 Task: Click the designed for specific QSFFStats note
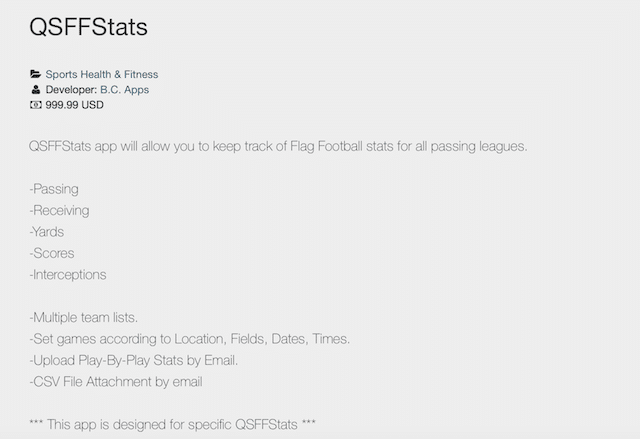pos(172,424)
